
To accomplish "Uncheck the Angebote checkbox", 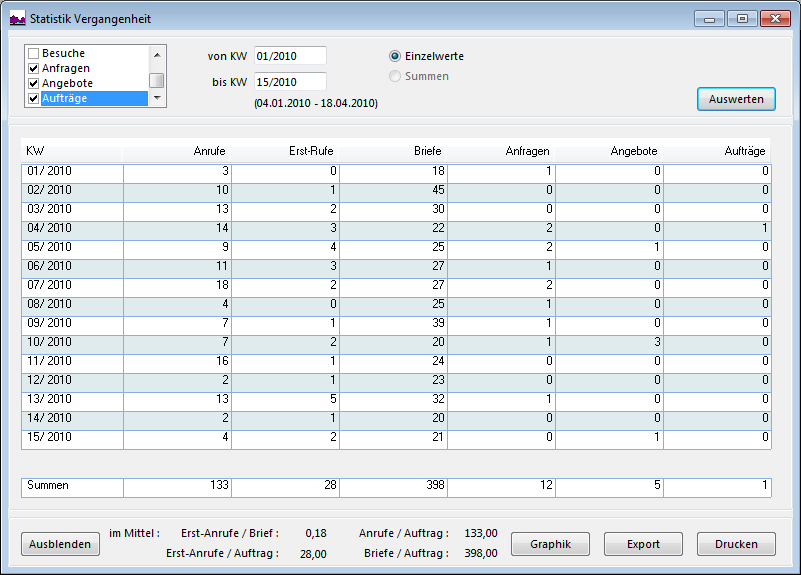I will click(x=33, y=84).
